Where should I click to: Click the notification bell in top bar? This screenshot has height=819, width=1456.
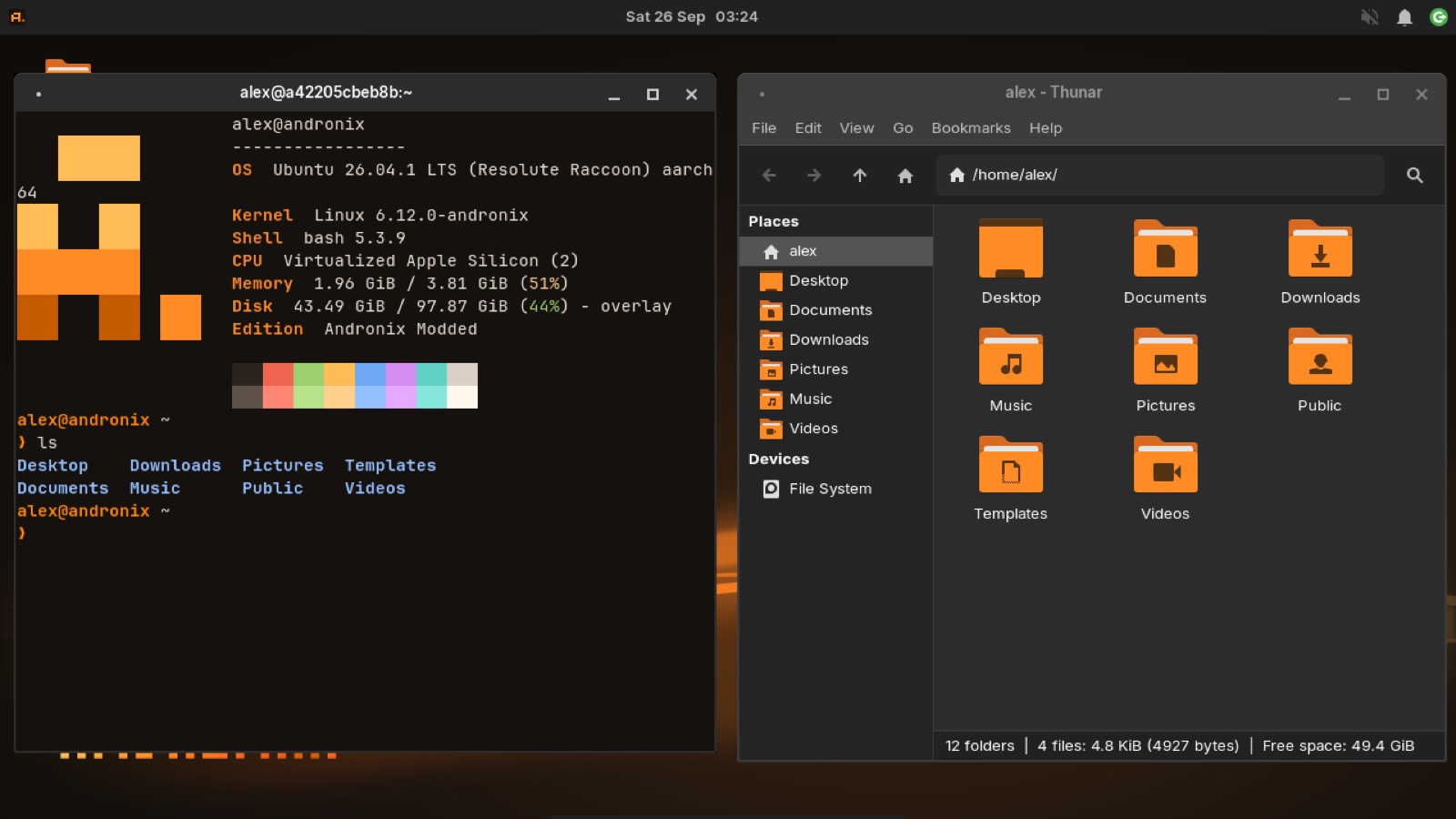click(x=1404, y=17)
